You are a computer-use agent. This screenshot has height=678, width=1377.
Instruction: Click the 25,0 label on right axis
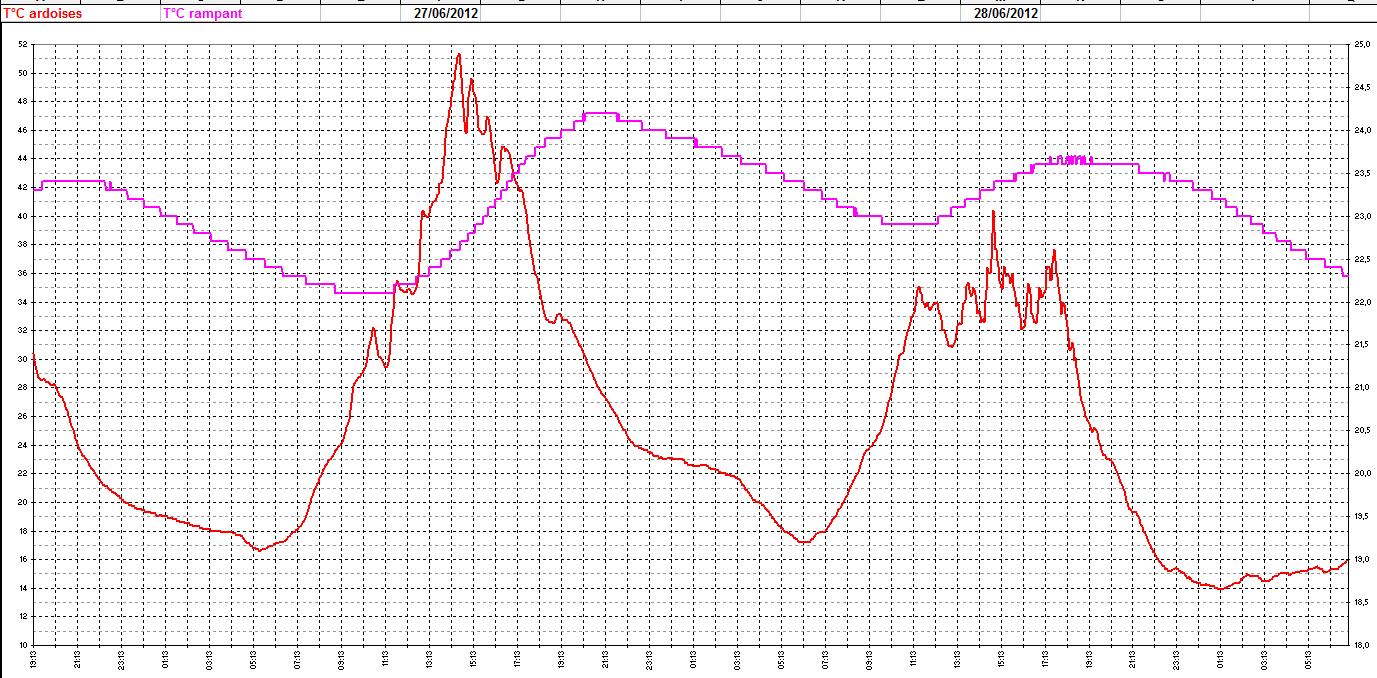click(1361, 45)
